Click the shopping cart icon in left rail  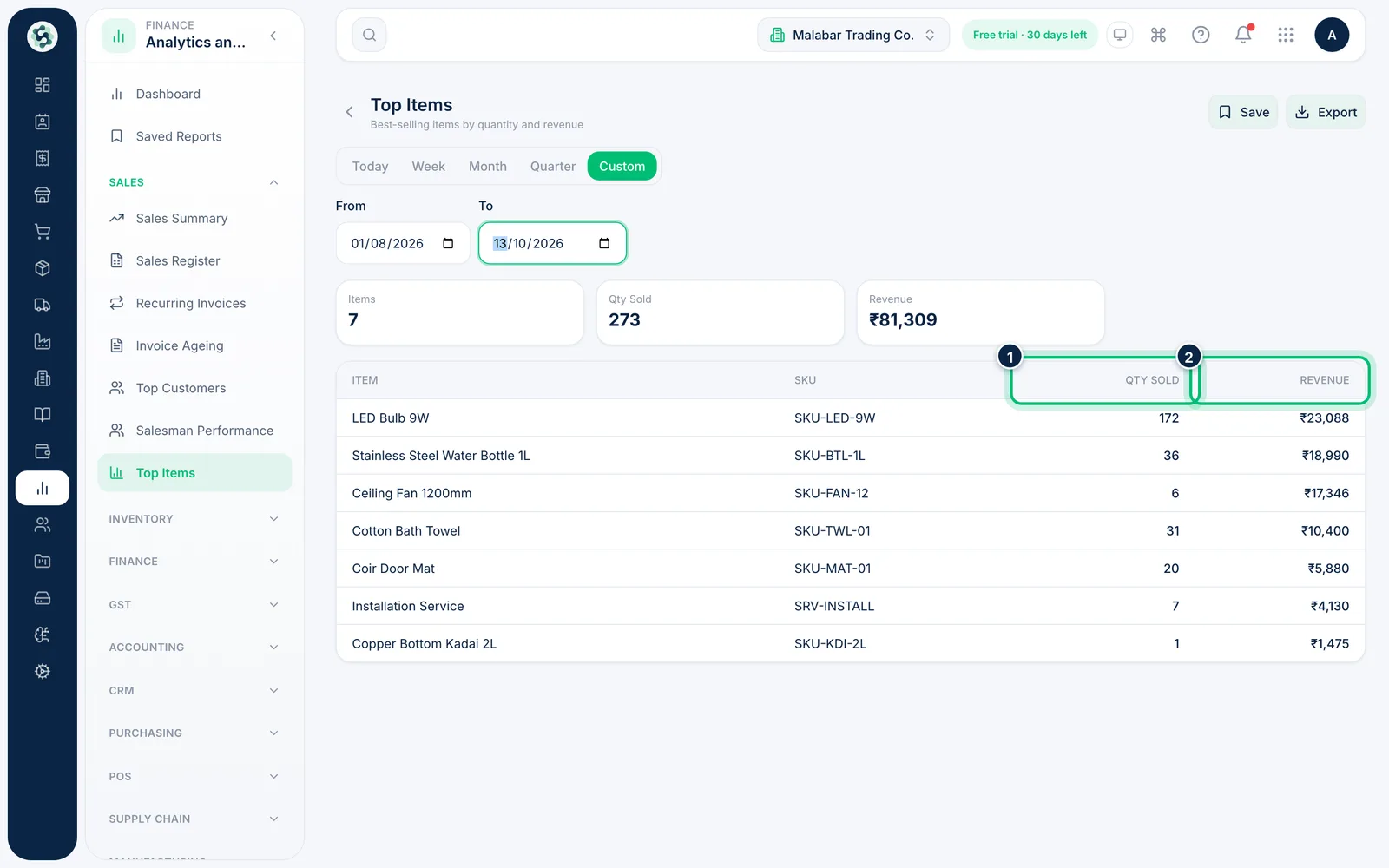(42, 232)
